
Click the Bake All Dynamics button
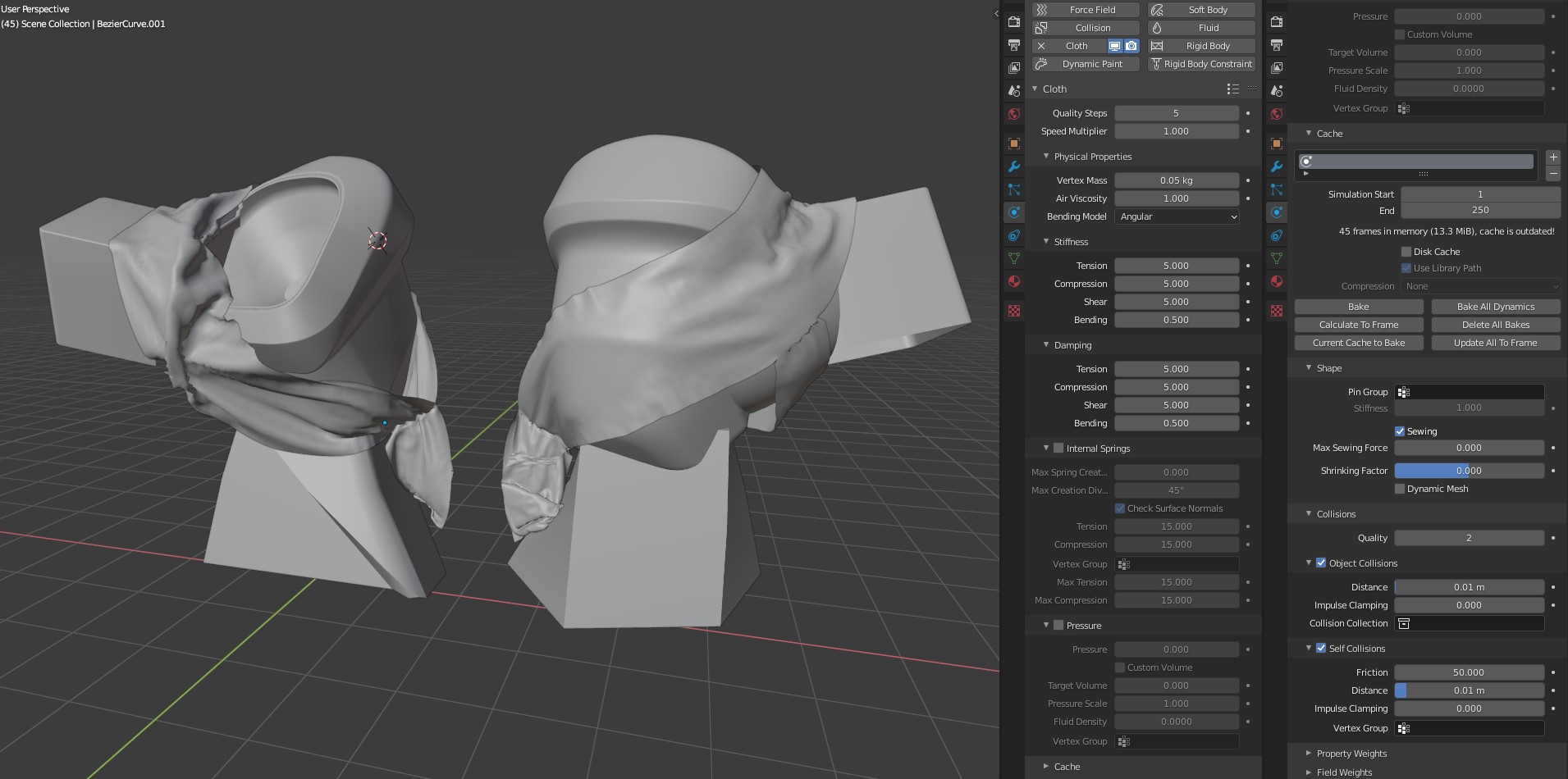1495,307
